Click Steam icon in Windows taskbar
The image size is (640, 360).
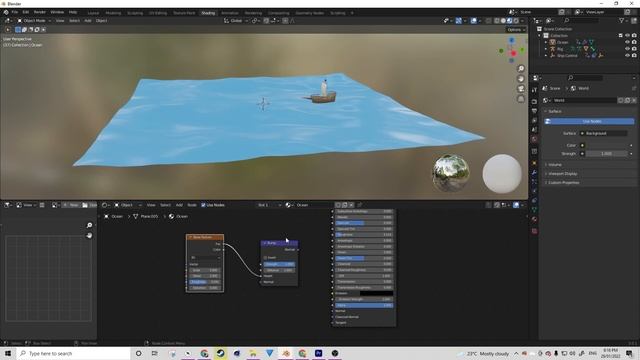220,353
